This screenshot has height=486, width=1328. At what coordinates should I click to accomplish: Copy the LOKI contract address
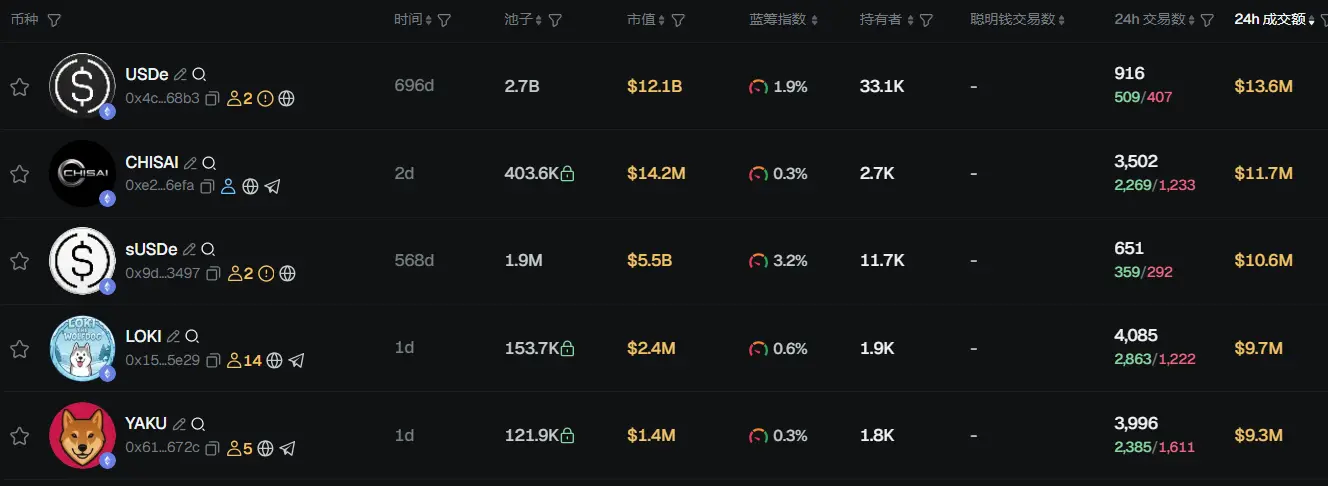(x=213, y=361)
